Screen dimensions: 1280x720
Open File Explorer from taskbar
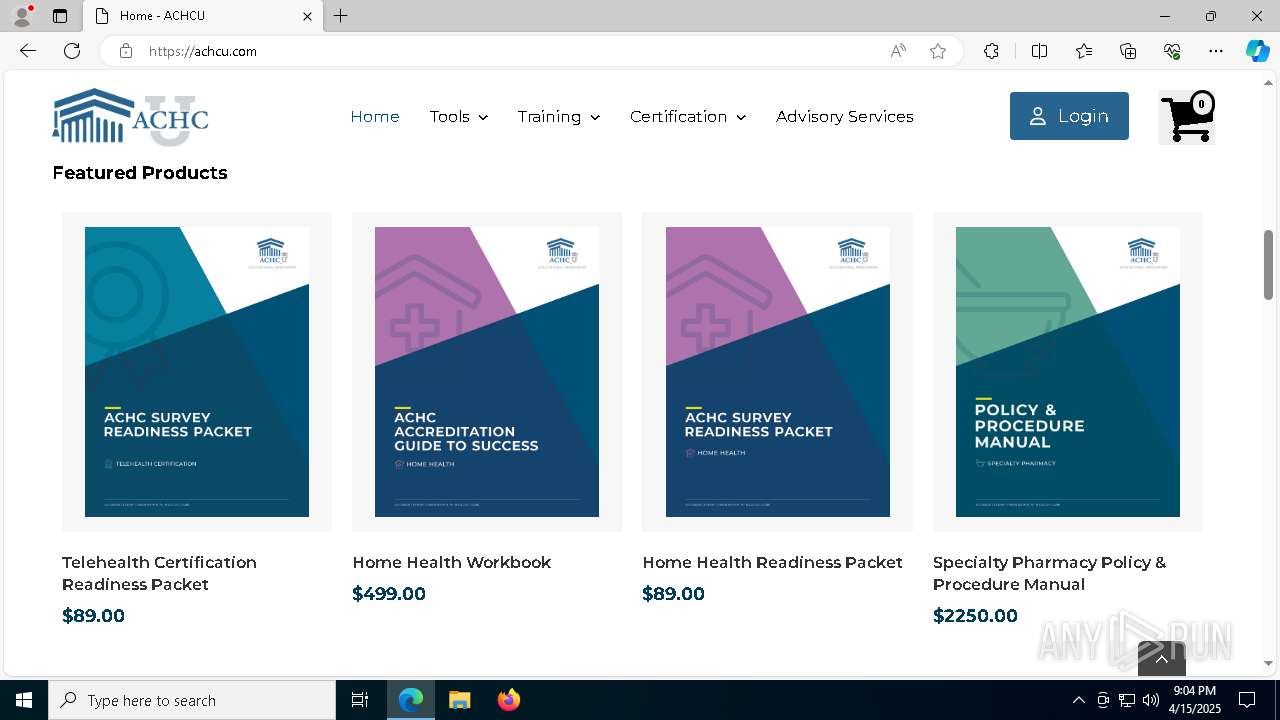coord(459,700)
